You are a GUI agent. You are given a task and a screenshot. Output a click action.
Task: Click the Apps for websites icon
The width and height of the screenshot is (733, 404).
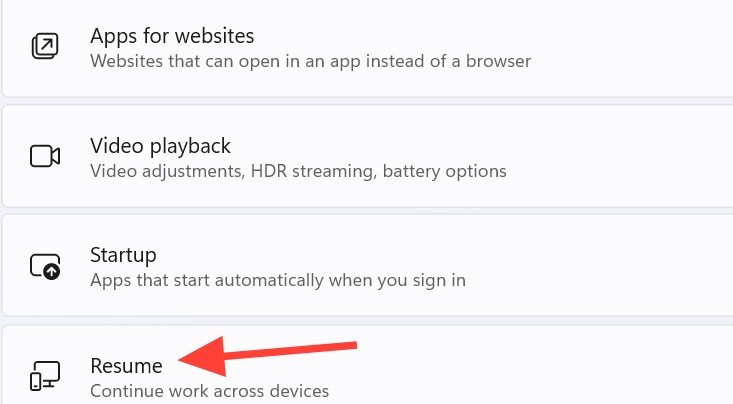click(x=46, y=47)
